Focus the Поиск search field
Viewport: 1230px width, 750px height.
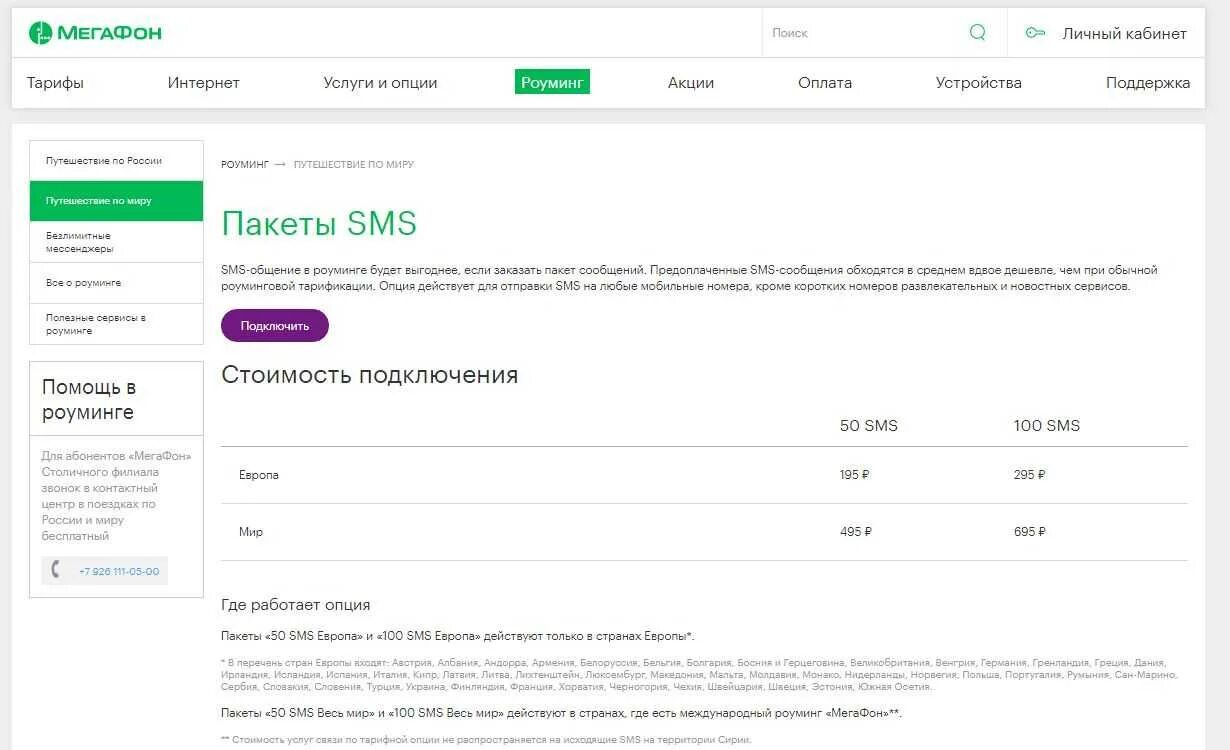(864, 33)
